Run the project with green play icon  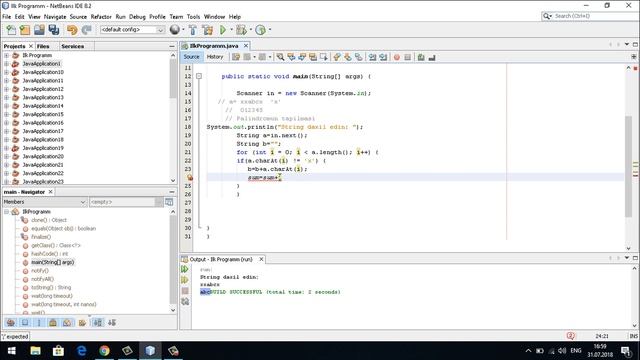[223, 30]
